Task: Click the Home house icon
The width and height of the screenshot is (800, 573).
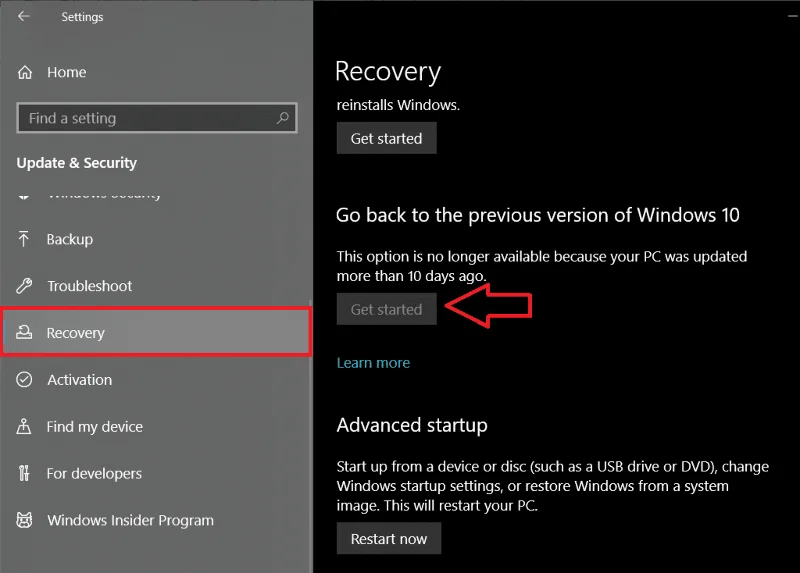Action: (x=24, y=72)
